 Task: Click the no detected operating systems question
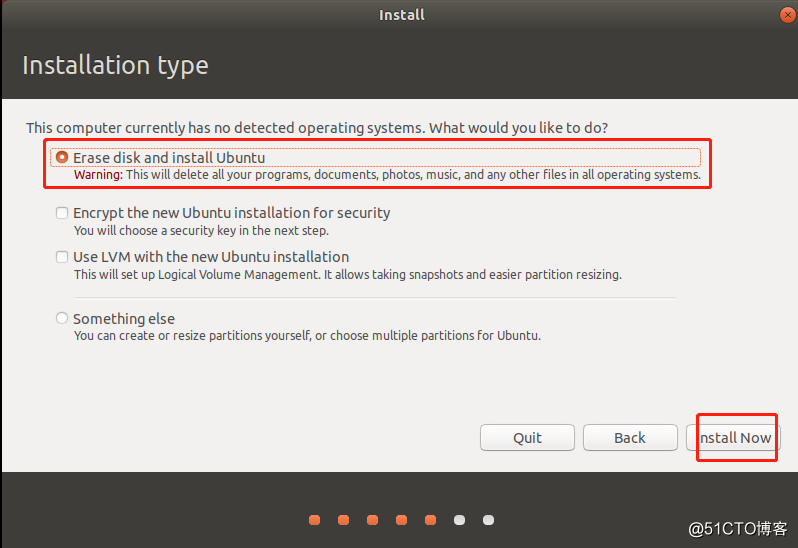(317, 128)
